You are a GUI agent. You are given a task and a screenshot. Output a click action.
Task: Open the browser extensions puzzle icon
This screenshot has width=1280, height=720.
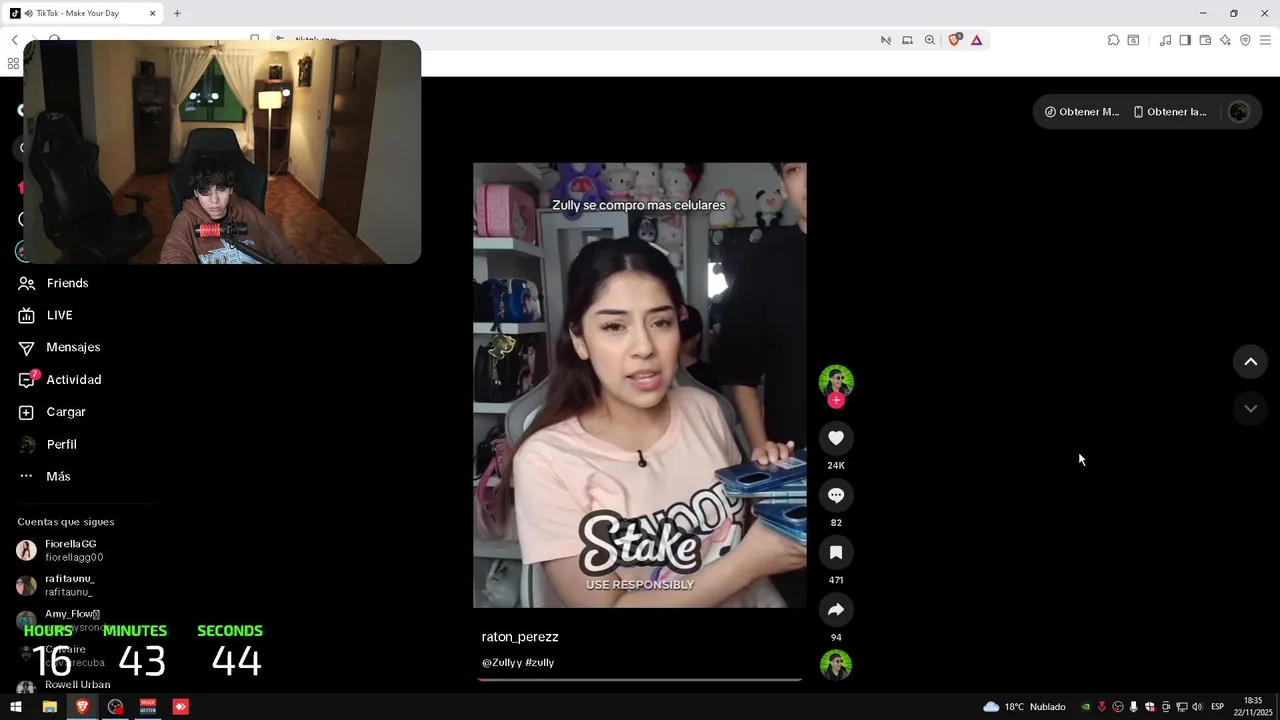pos(1113,40)
